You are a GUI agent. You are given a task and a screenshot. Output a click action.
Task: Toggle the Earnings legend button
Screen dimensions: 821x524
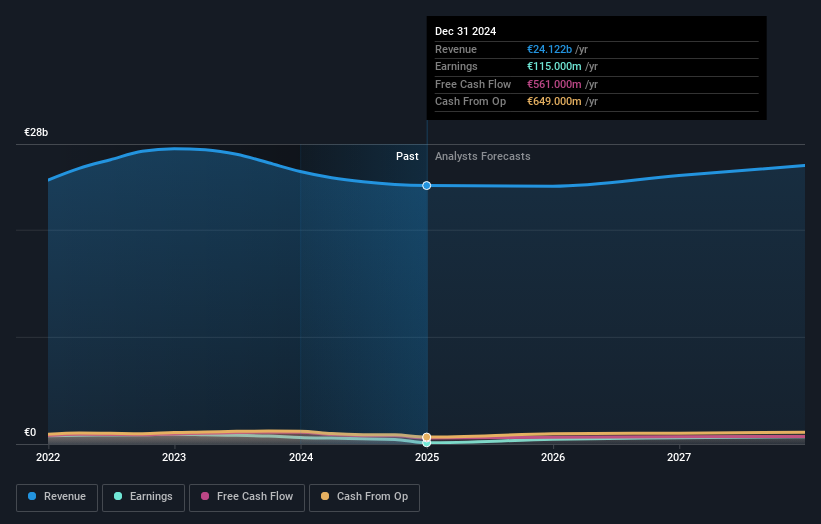tap(143, 497)
